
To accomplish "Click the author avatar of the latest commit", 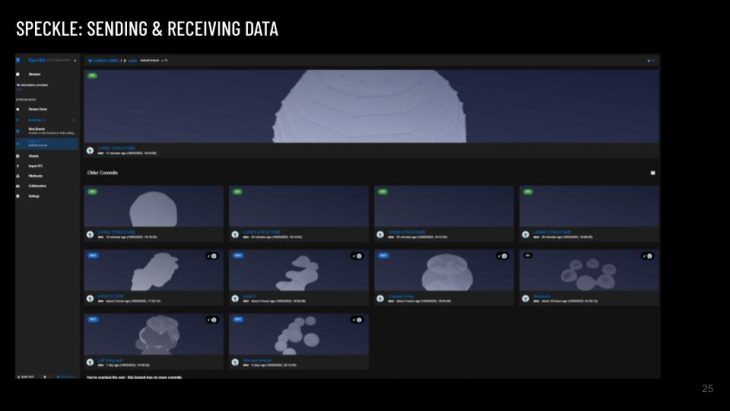I will click(90, 151).
